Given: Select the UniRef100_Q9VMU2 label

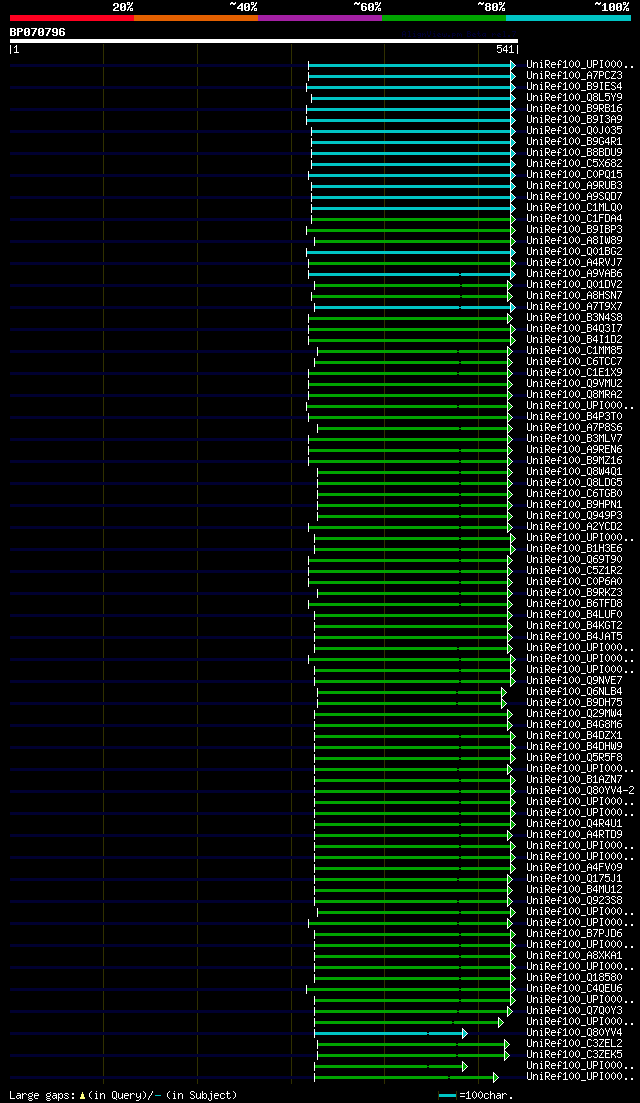Looking at the screenshot, I should coord(574,383).
